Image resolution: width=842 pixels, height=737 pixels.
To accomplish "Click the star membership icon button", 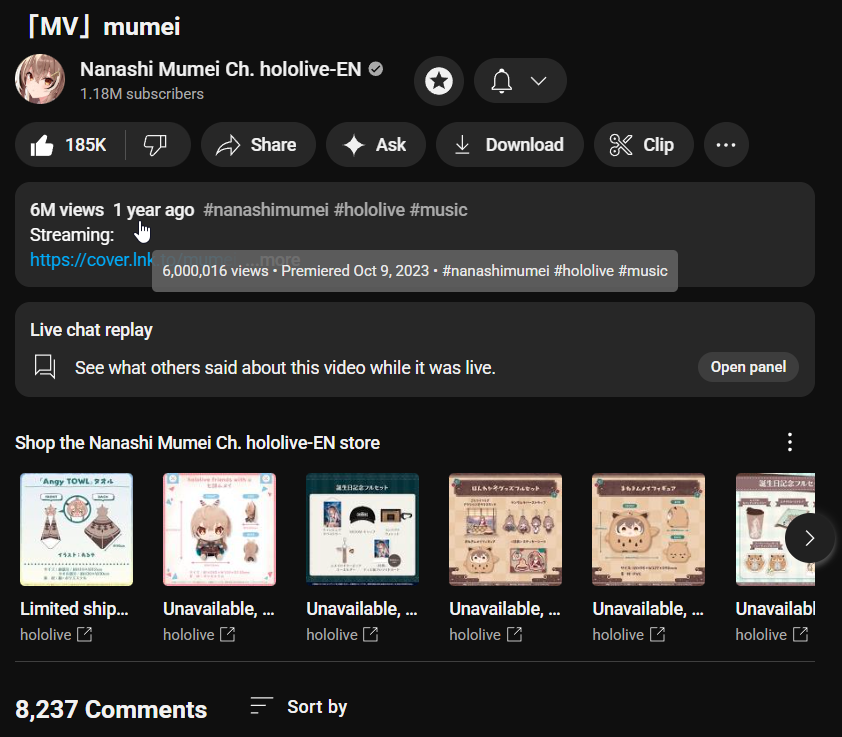I will [x=439, y=81].
